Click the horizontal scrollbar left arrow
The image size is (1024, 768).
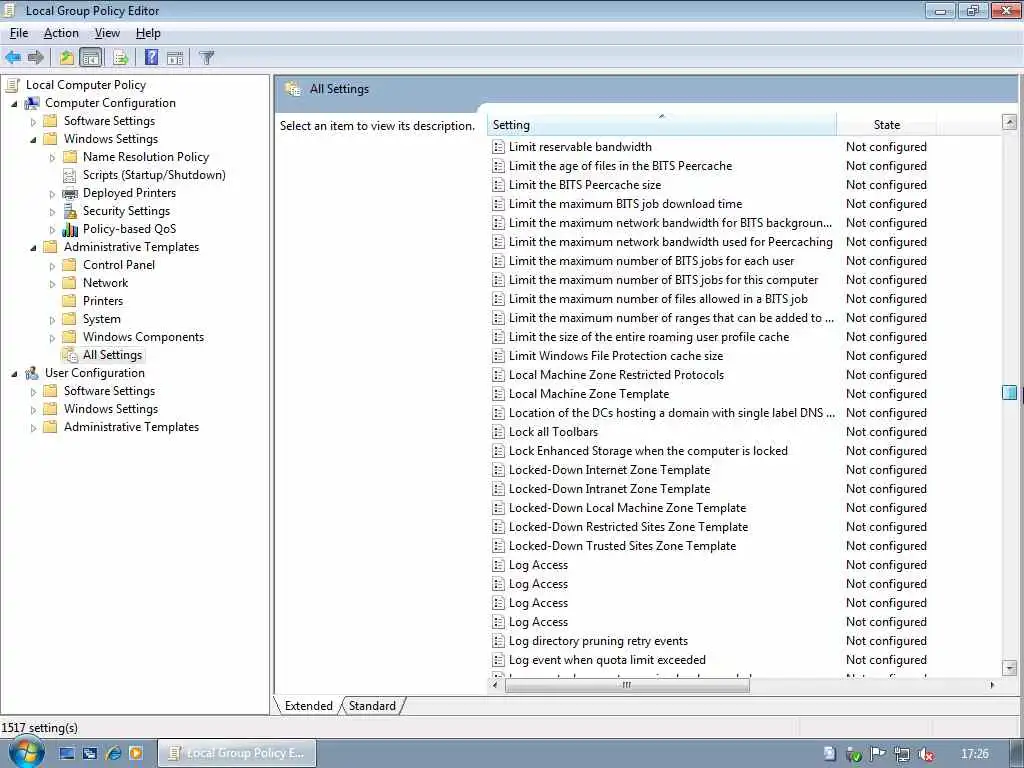tap(495, 685)
